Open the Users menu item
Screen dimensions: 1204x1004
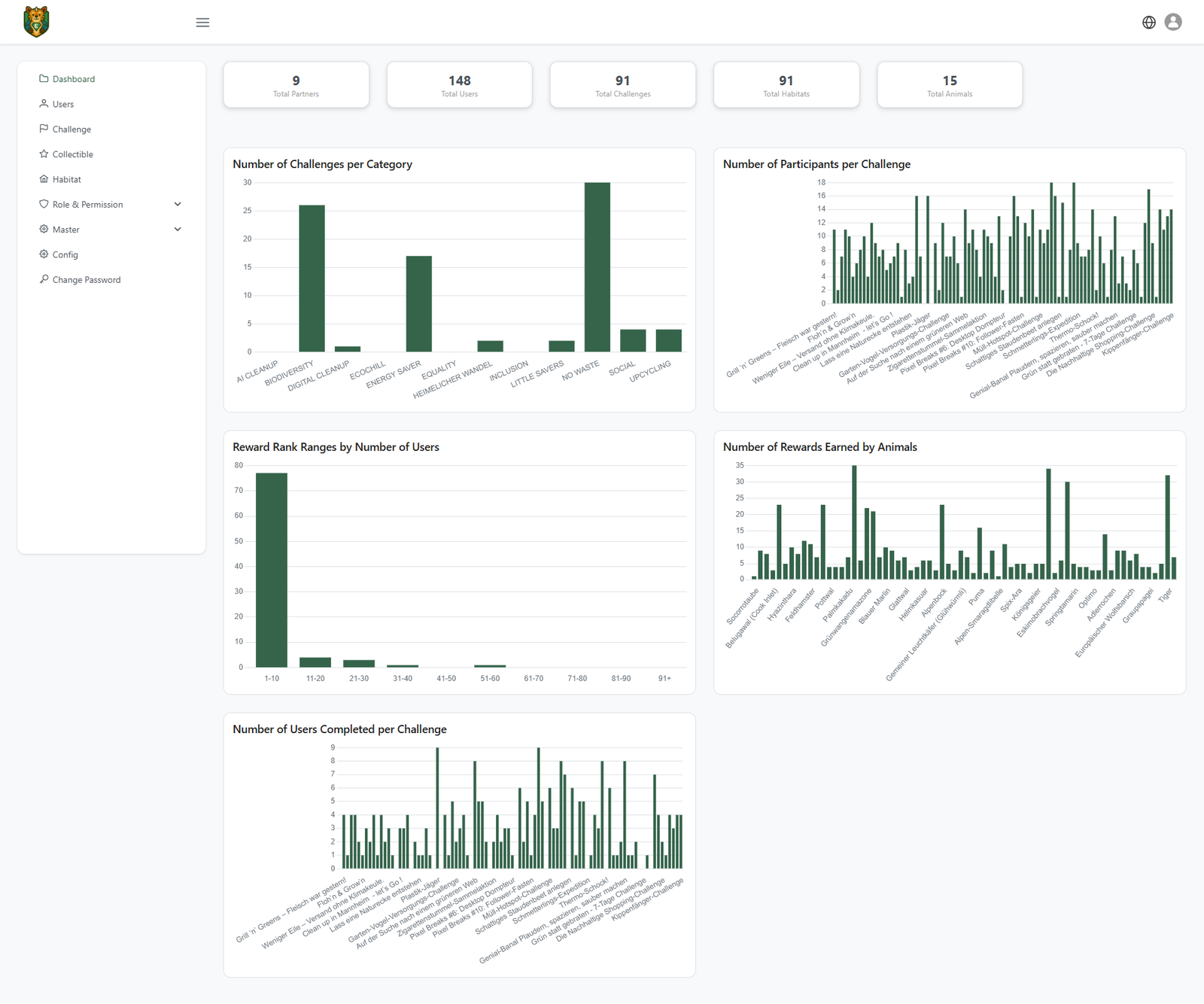tap(63, 104)
